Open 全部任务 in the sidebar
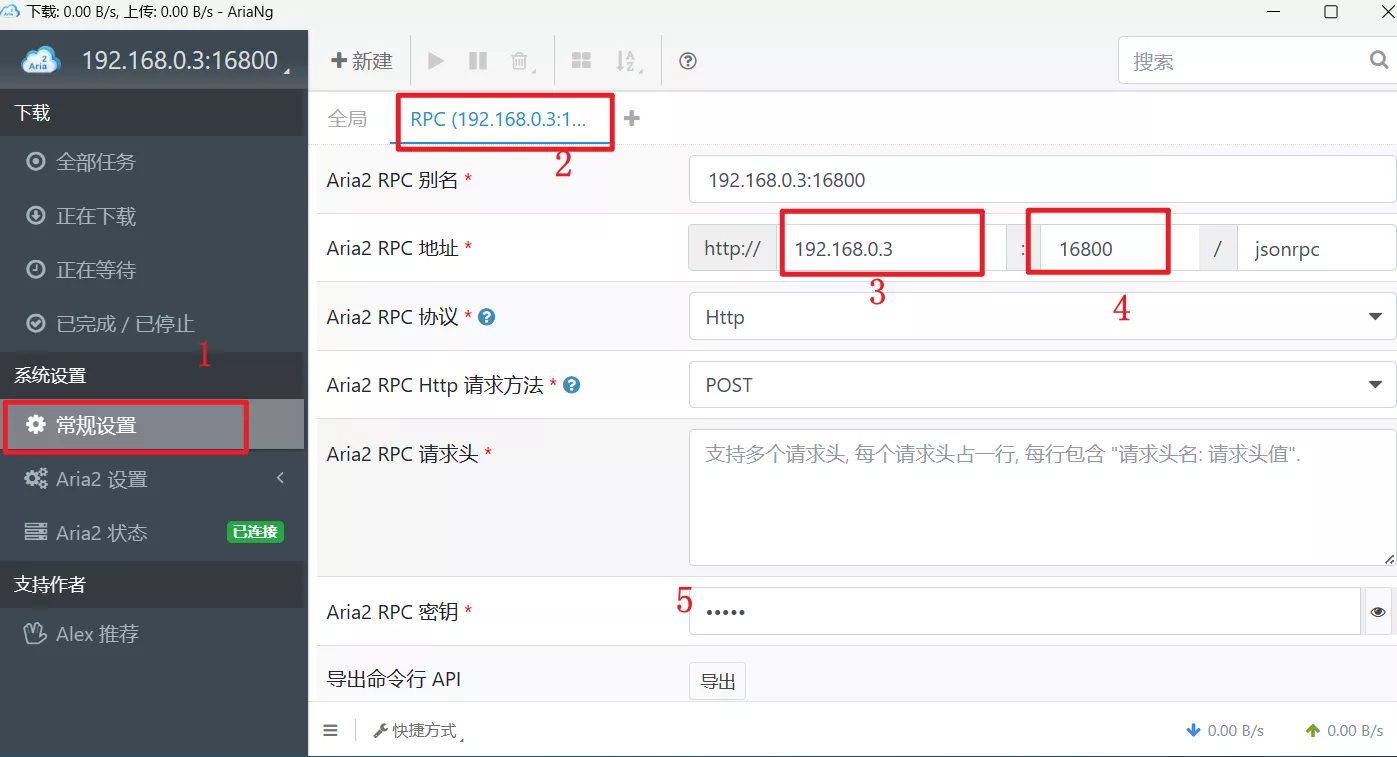Screen dimensions: 1397x757 coord(152,162)
